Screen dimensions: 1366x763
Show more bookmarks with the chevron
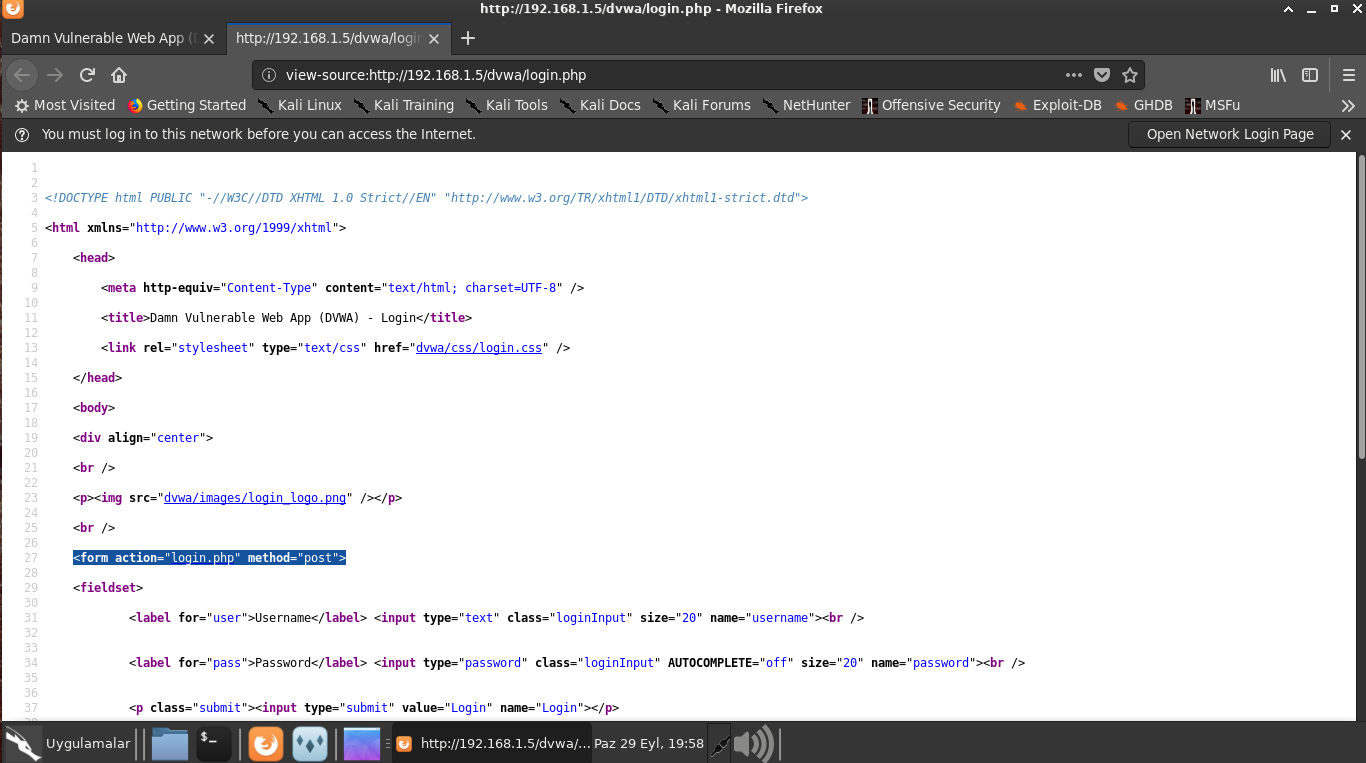pos(1348,105)
